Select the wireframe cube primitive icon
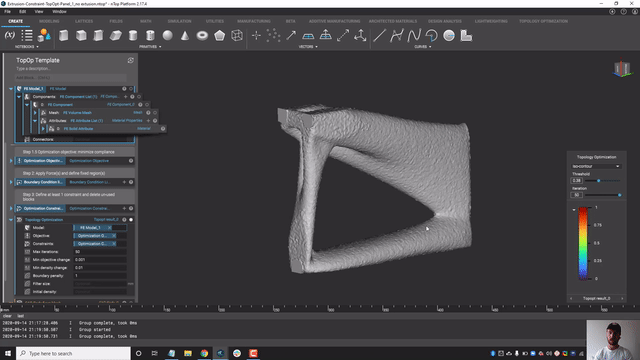This screenshot has width=640, height=360. pos(237,36)
